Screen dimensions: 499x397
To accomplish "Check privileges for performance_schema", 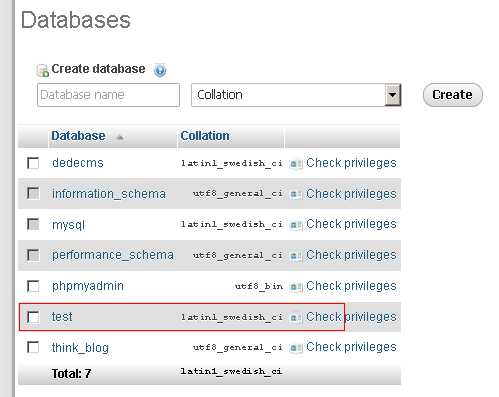I will [351, 255].
